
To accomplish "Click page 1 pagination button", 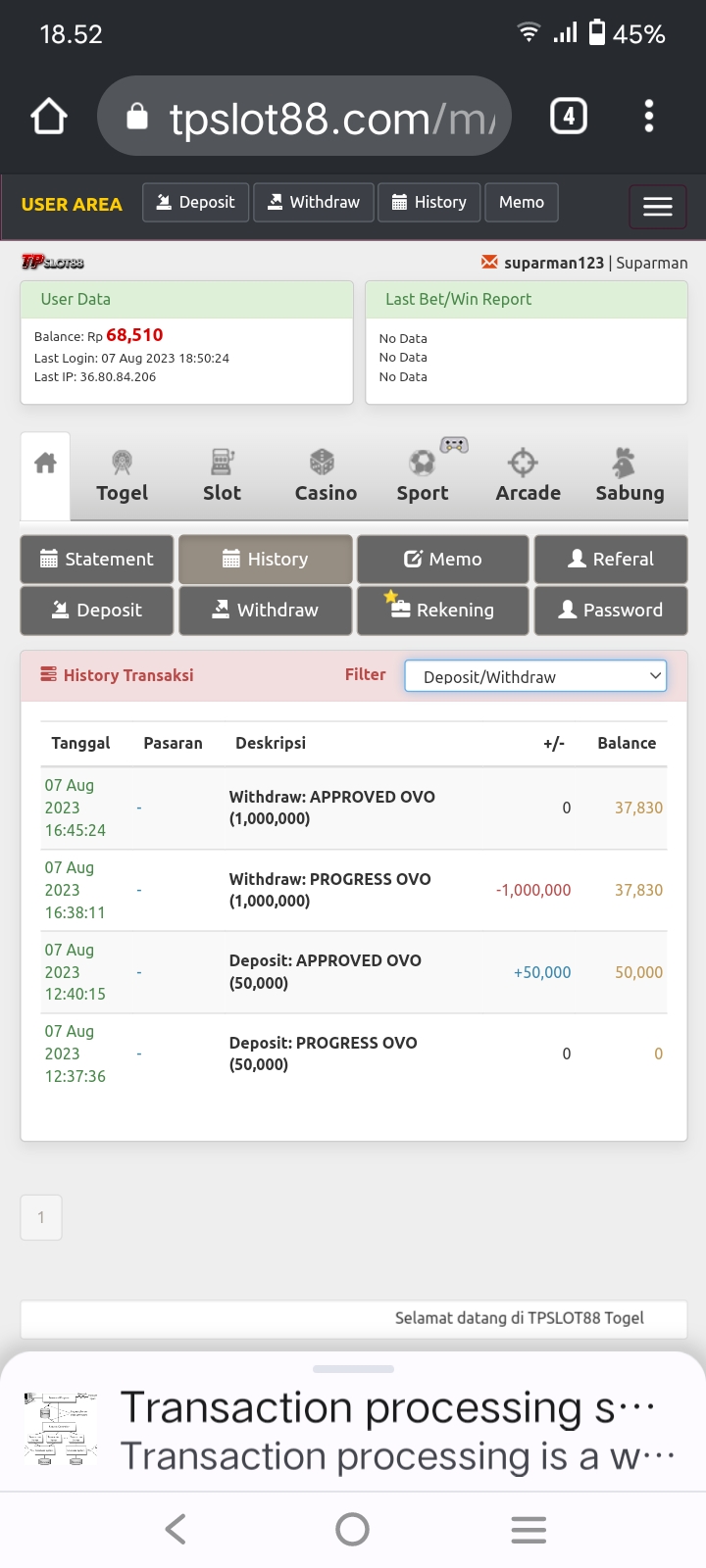I will [41, 1217].
